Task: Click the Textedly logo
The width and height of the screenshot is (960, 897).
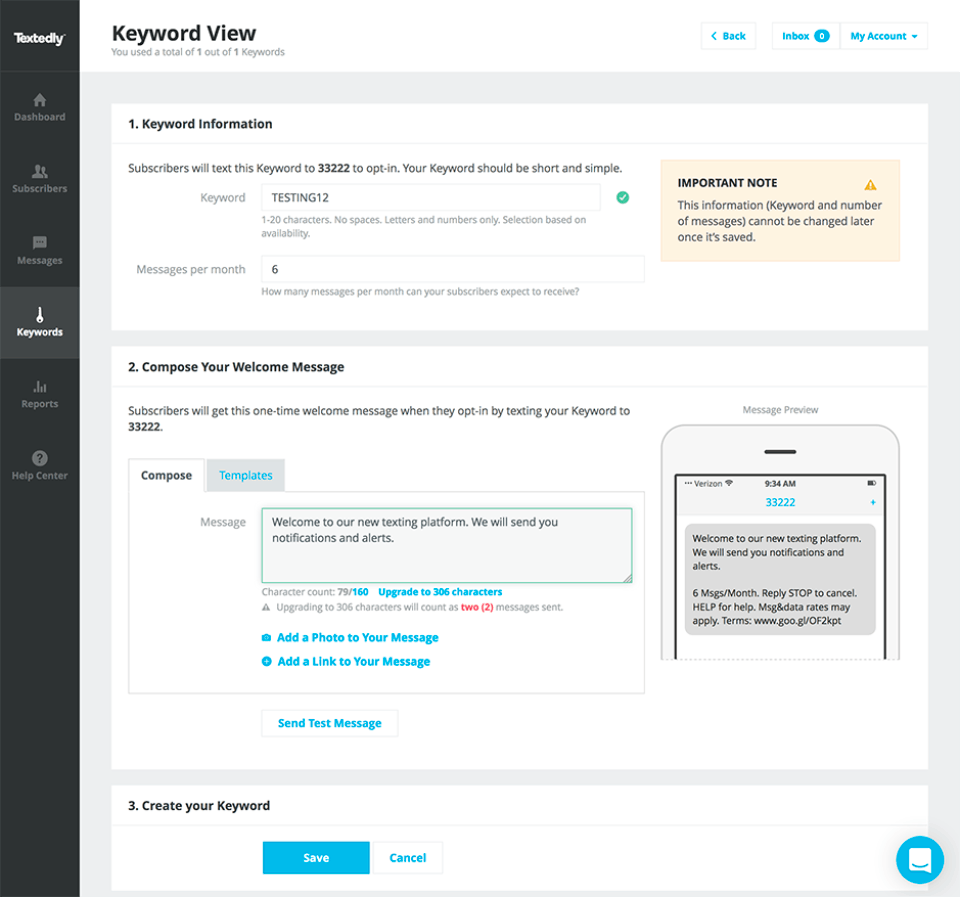Action: tap(40, 38)
